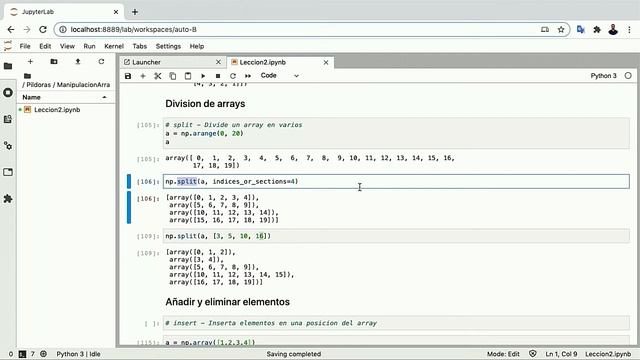The image size is (640, 360).
Task: Open the Property Inspector gears icon
Action: tap(8, 146)
